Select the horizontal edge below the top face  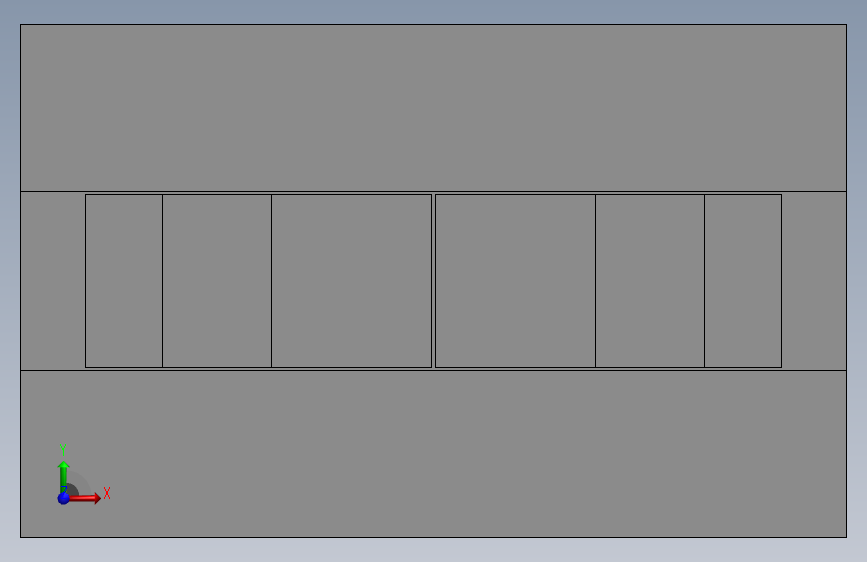[434, 191]
